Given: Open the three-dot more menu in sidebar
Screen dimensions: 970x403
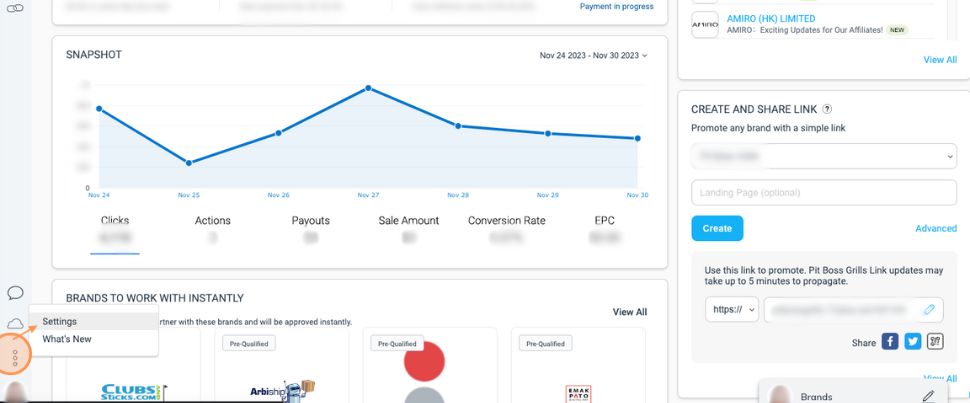Looking at the screenshot, I should coord(15,357).
